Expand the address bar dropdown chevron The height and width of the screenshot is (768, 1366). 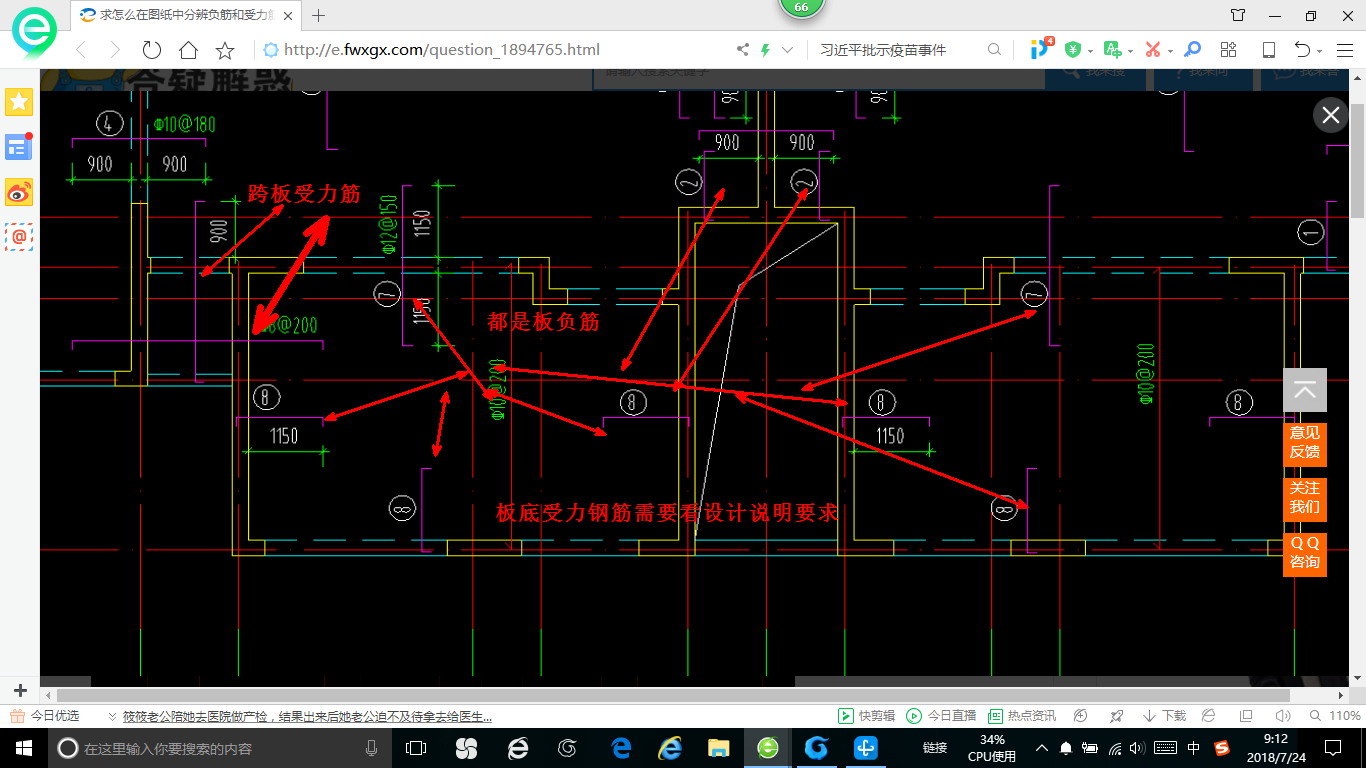[x=787, y=50]
